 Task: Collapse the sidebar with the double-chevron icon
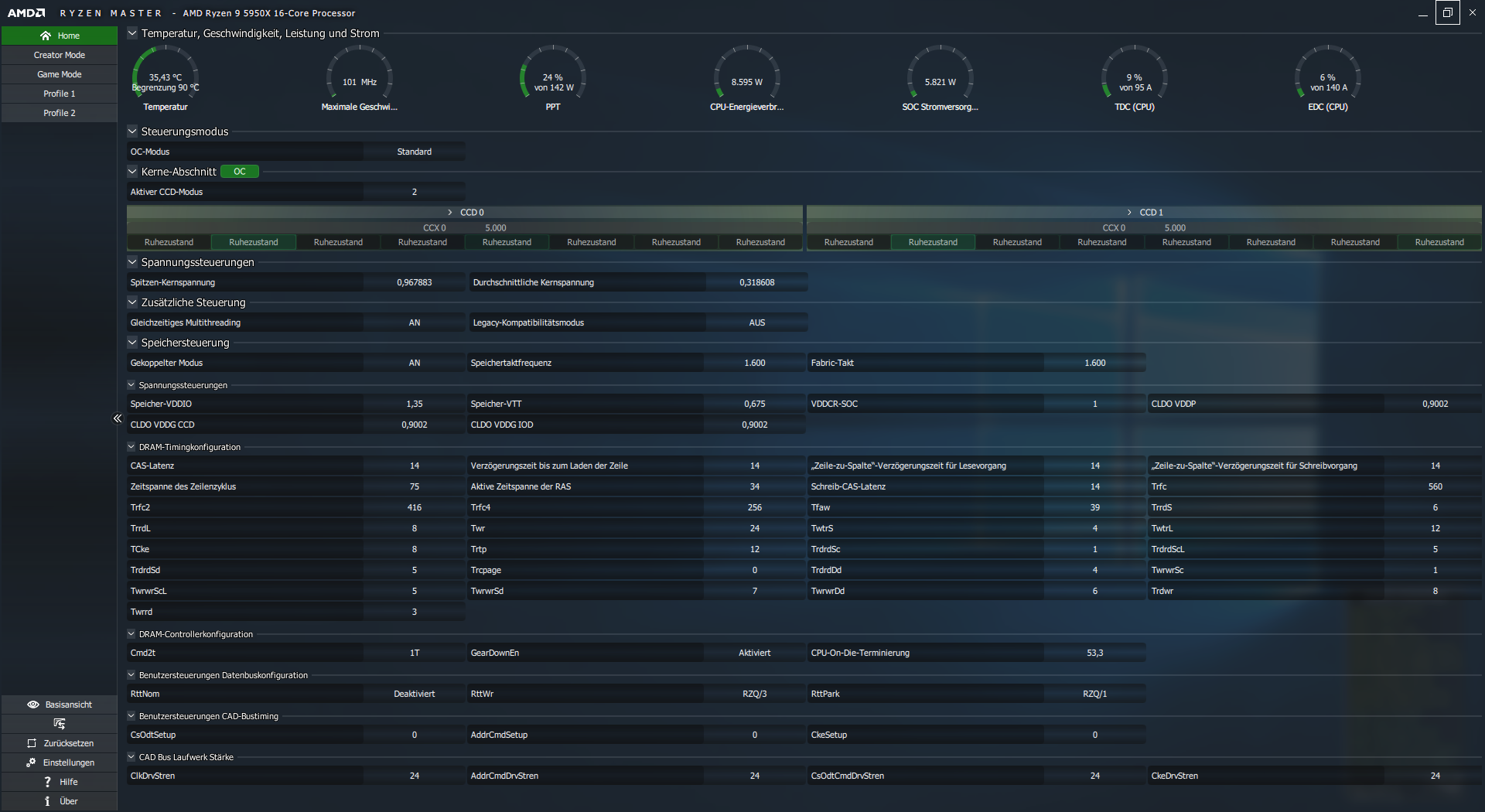(118, 418)
